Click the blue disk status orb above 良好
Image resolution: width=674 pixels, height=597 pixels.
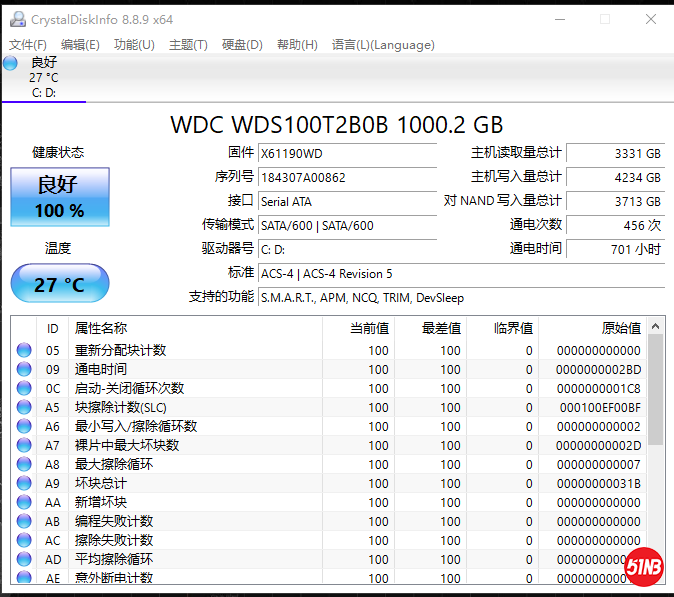[10, 63]
